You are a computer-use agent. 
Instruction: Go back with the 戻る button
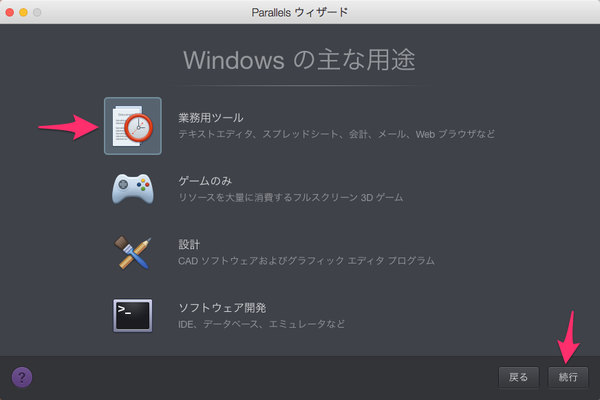click(518, 377)
